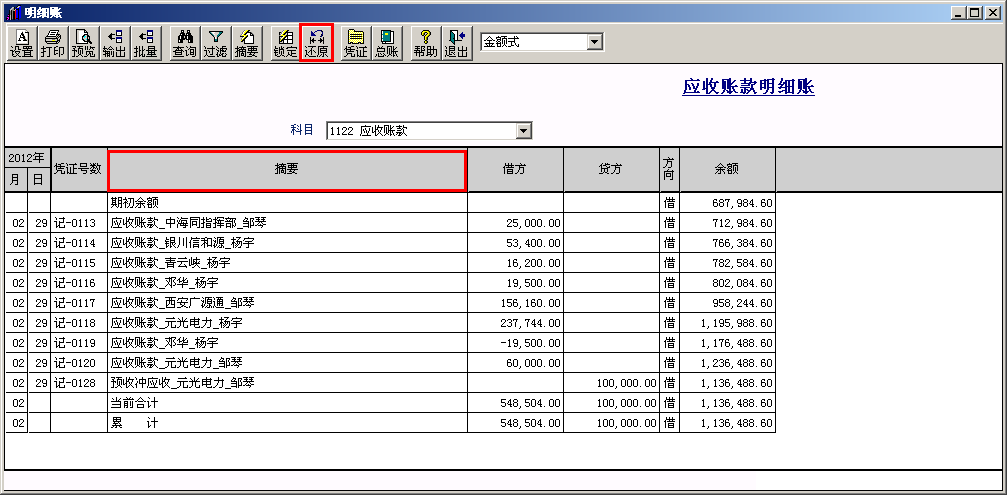Click the 打印 print icon
The width and height of the screenshot is (1007, 495).
53,44
